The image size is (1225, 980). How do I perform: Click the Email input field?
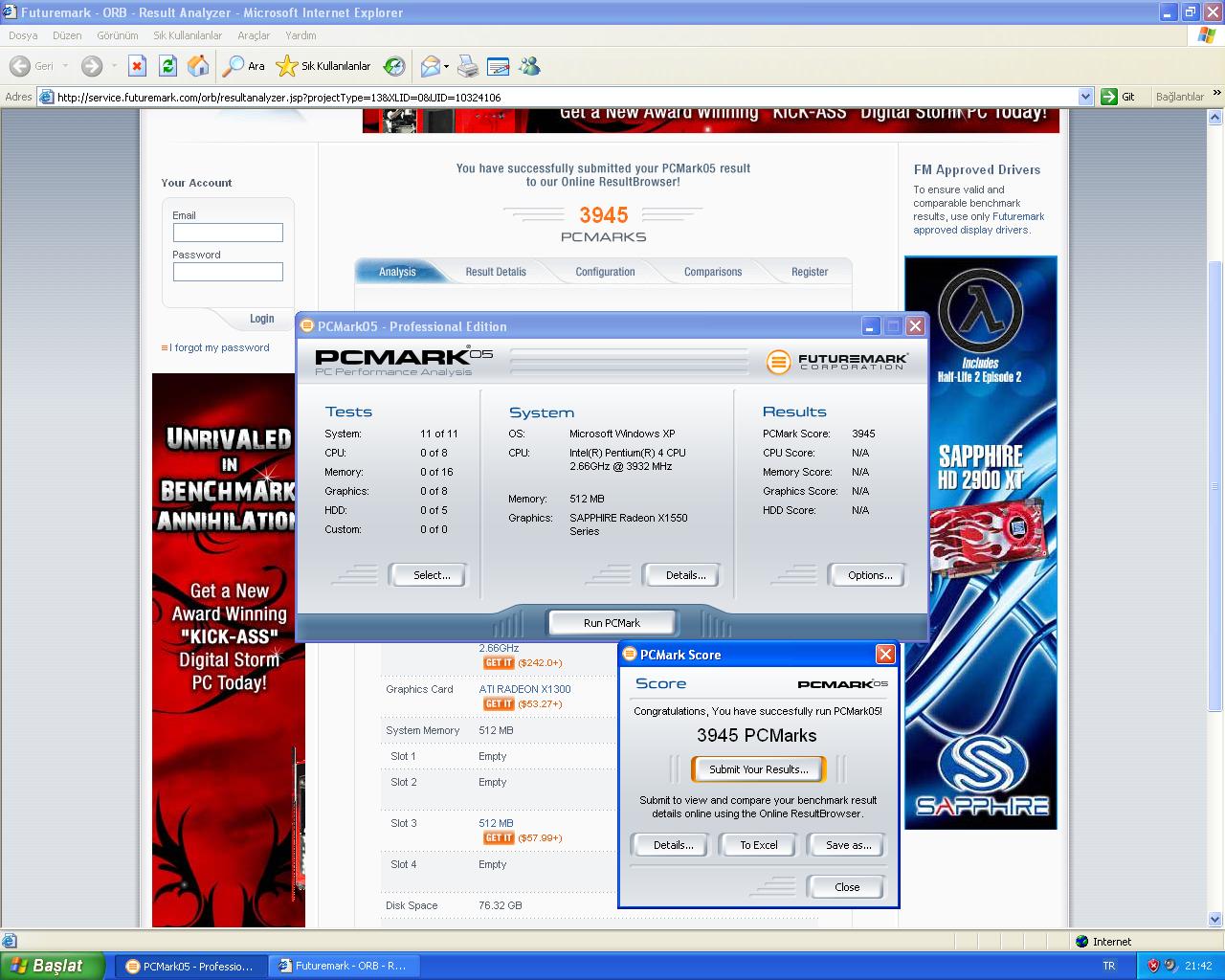coord(228,233)
